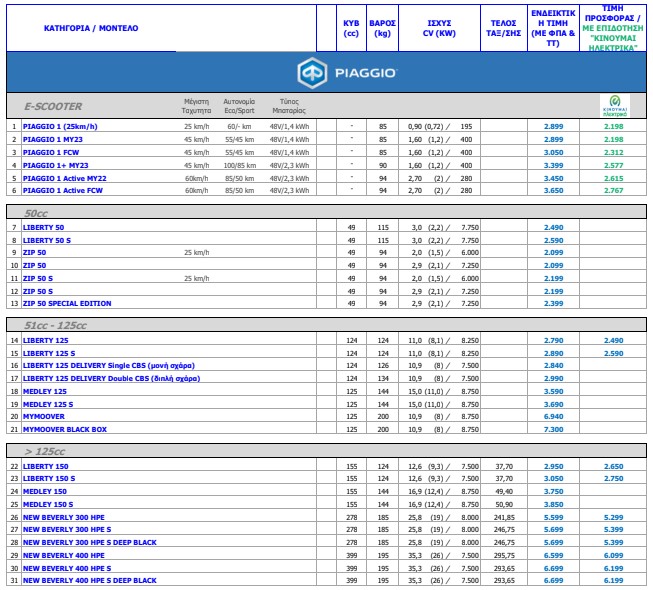Screen dimensions: 653x590
Task: Select the ΤΕΛΟΣ ΤΑΞ/ΣΗΣ column header
Action: coord(503,28)
